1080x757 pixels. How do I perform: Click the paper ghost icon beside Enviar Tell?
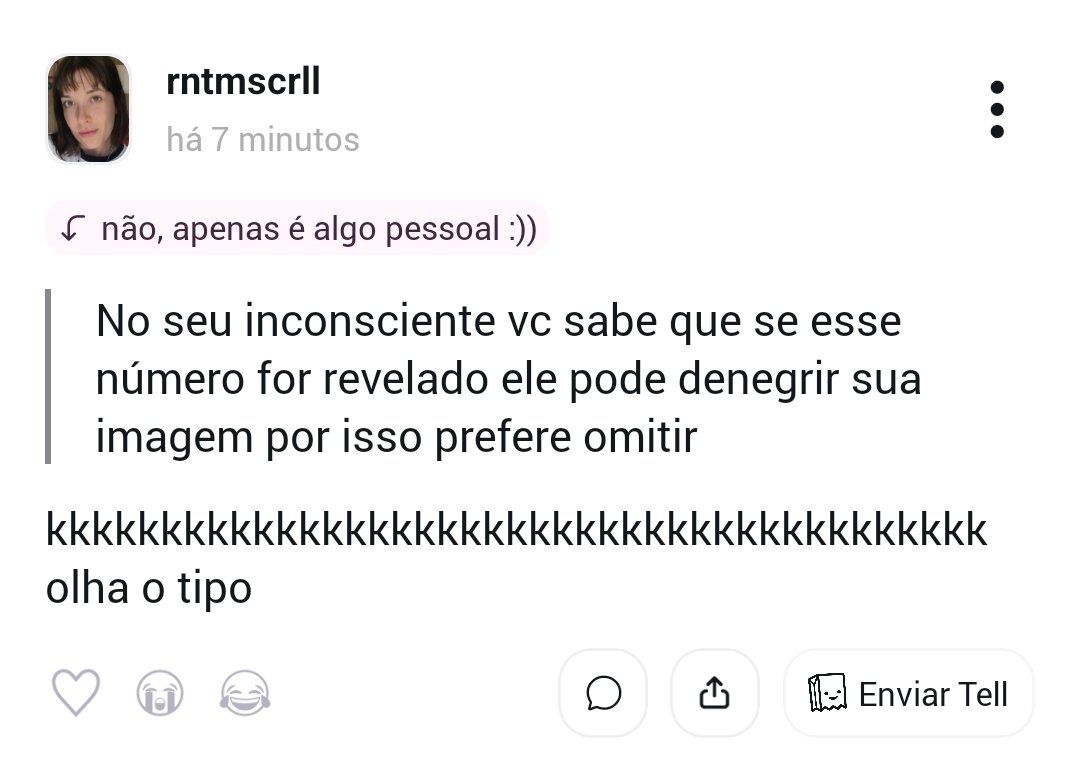click(827, 693)
